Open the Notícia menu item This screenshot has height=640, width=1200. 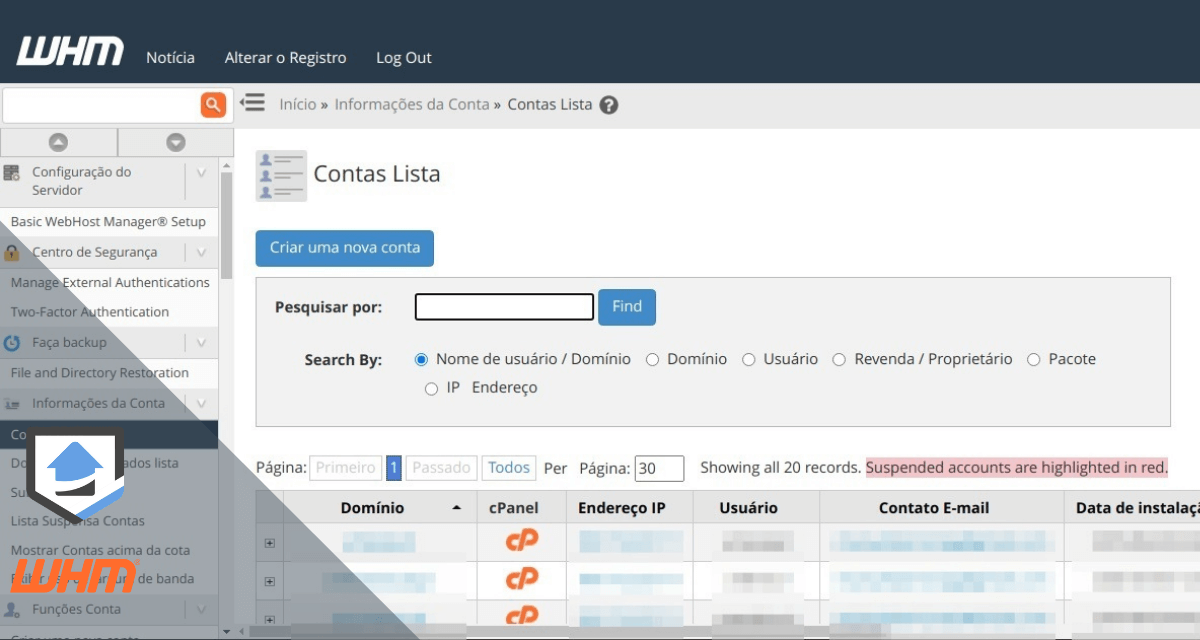pyautogui.click(x=170, y=58)
